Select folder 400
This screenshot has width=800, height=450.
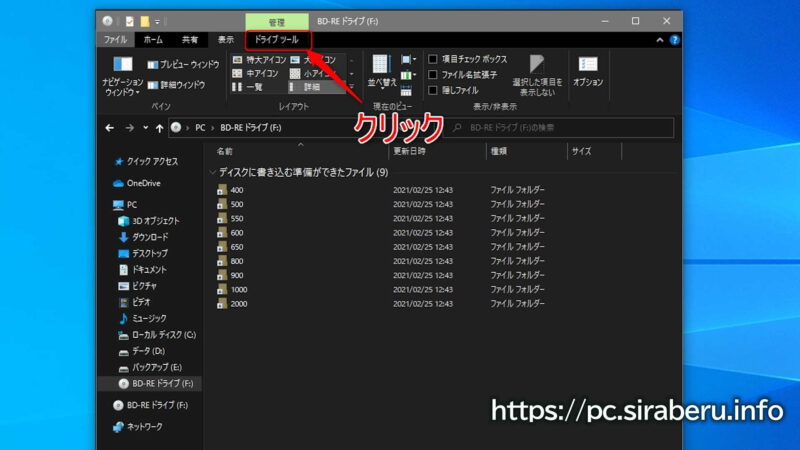[236, 190]
